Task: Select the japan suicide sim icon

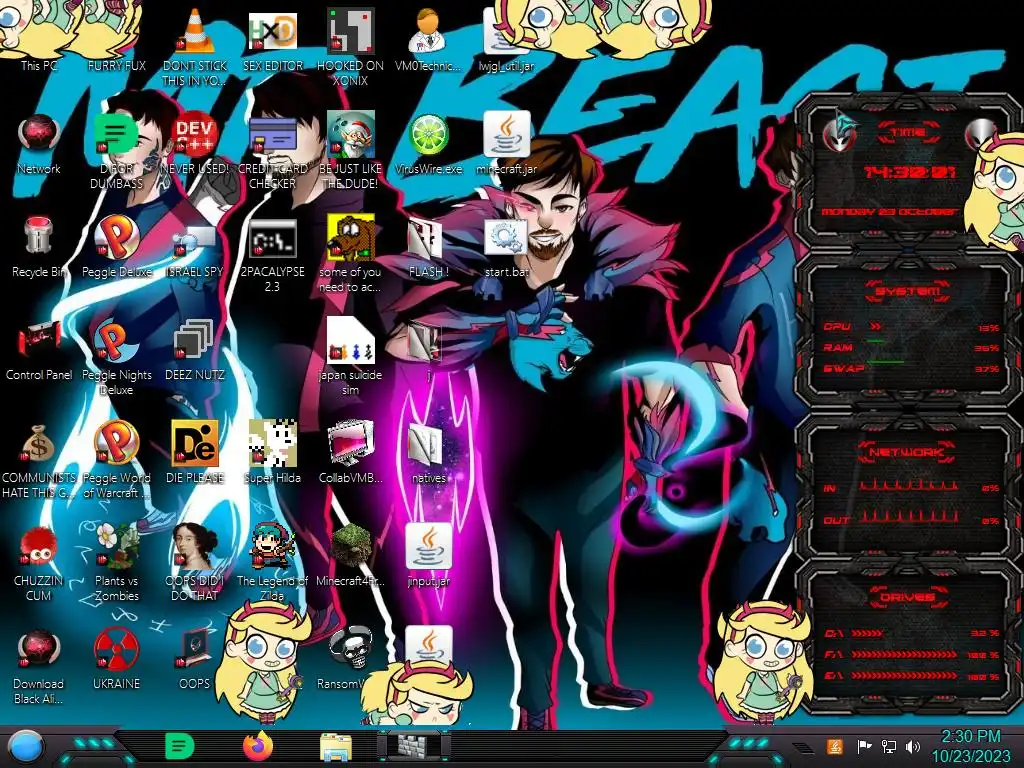Action: (x=351, y=357)
